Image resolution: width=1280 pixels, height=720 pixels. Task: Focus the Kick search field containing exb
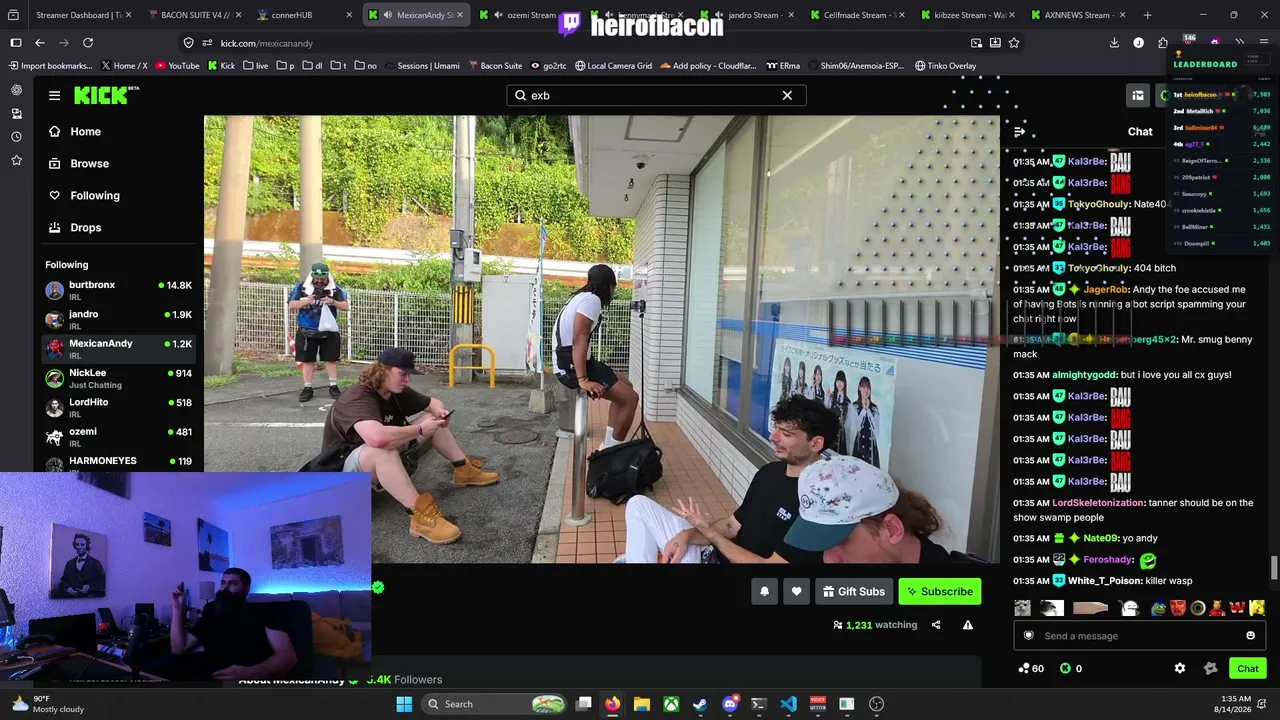click(x=655, y=95)
